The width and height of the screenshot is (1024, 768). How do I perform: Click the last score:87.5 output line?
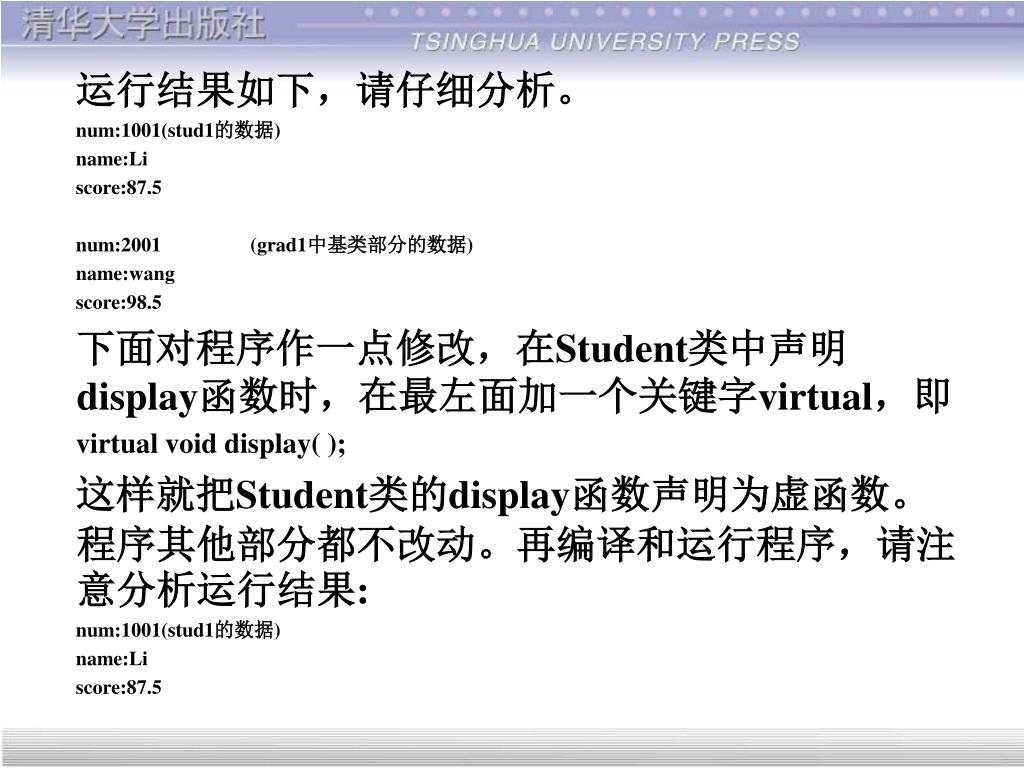point(118,687)
